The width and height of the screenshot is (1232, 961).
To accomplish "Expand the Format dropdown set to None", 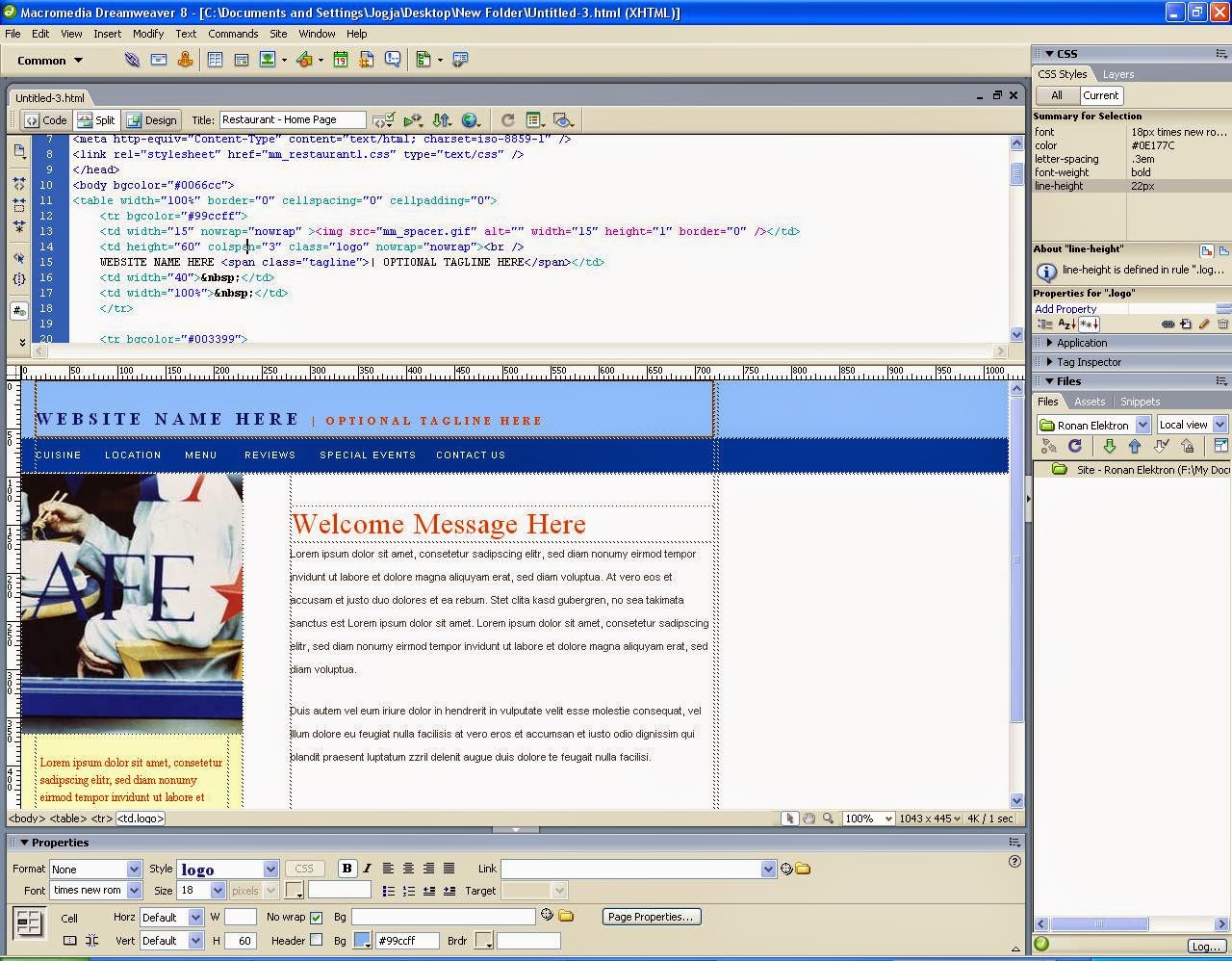I will tap(135, 868).
